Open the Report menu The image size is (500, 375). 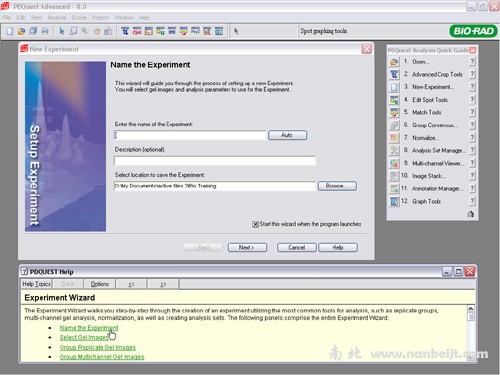100,17
